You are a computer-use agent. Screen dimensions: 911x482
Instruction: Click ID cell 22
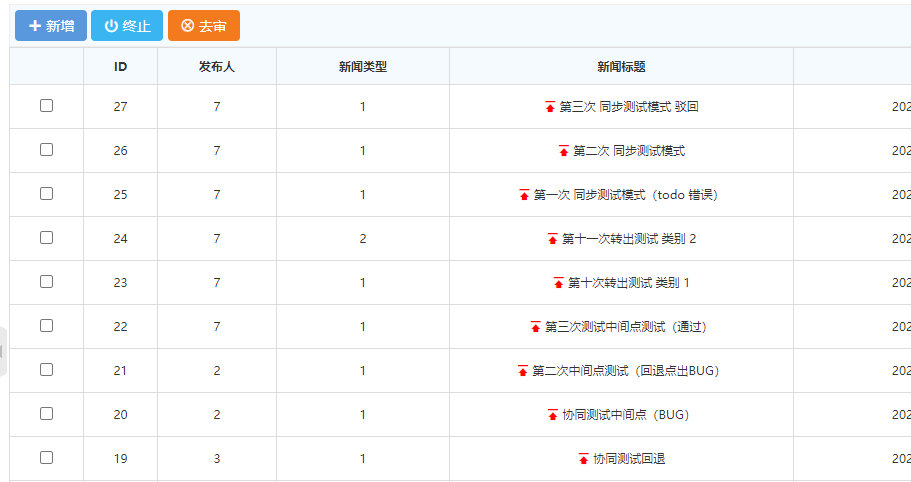120,327
